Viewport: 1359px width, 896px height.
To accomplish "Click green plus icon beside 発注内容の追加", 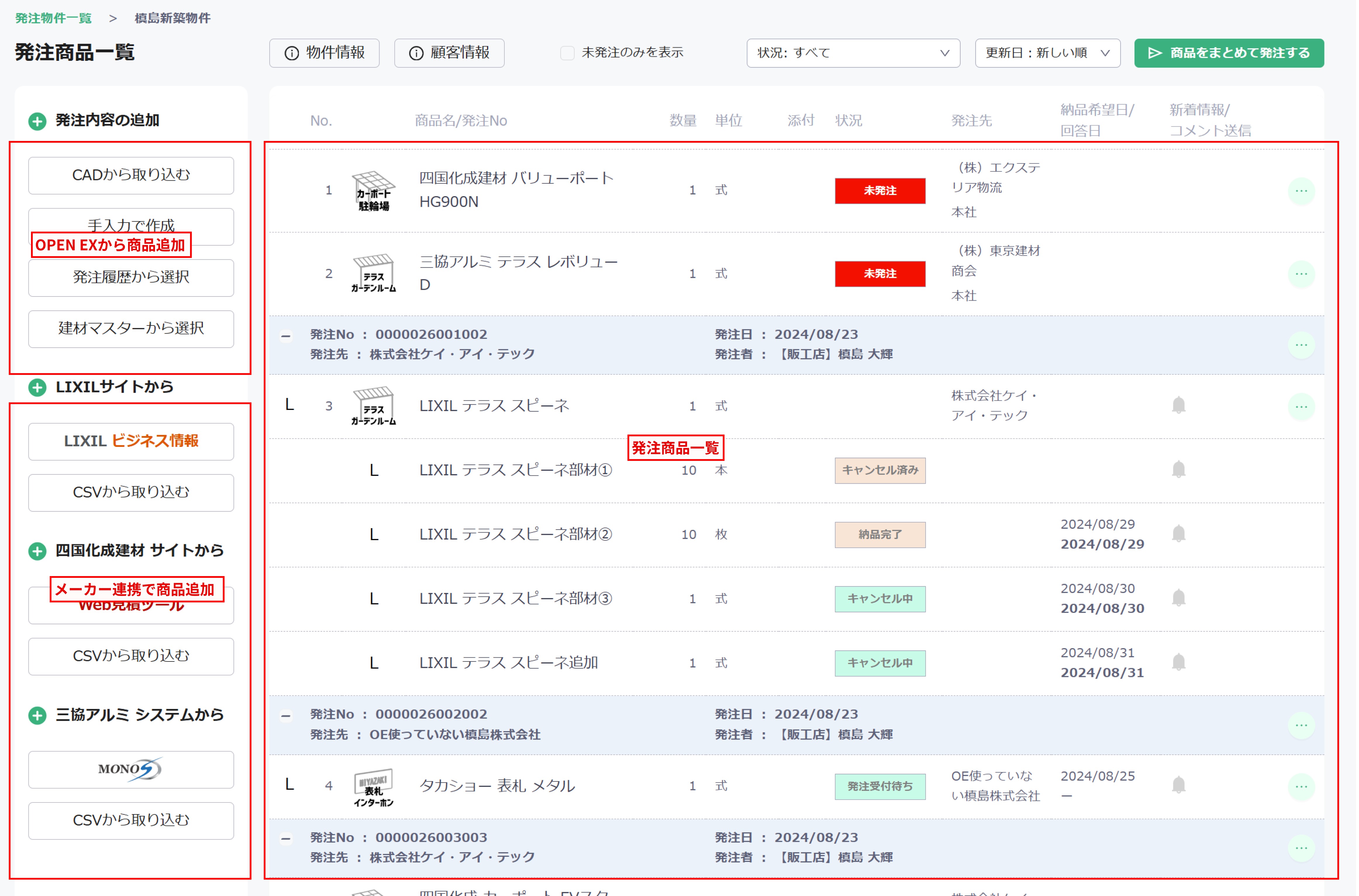I will pyautogui.click(x=38, y=121).
